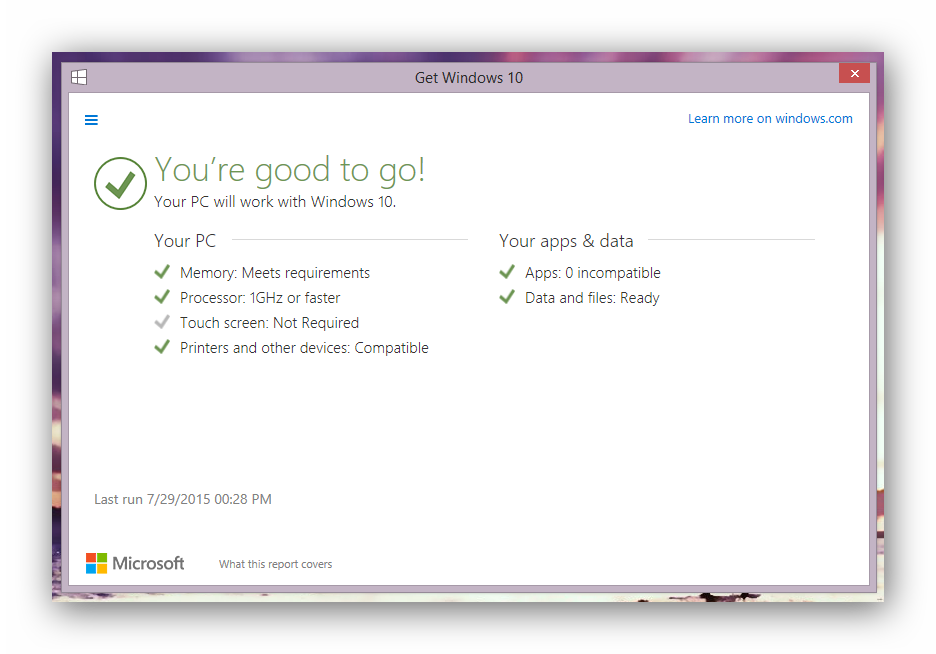Click 'Last run 7/29/2015 00:28 PM' text
Viewport: 936px width, 654px height.
coord(183,499)
